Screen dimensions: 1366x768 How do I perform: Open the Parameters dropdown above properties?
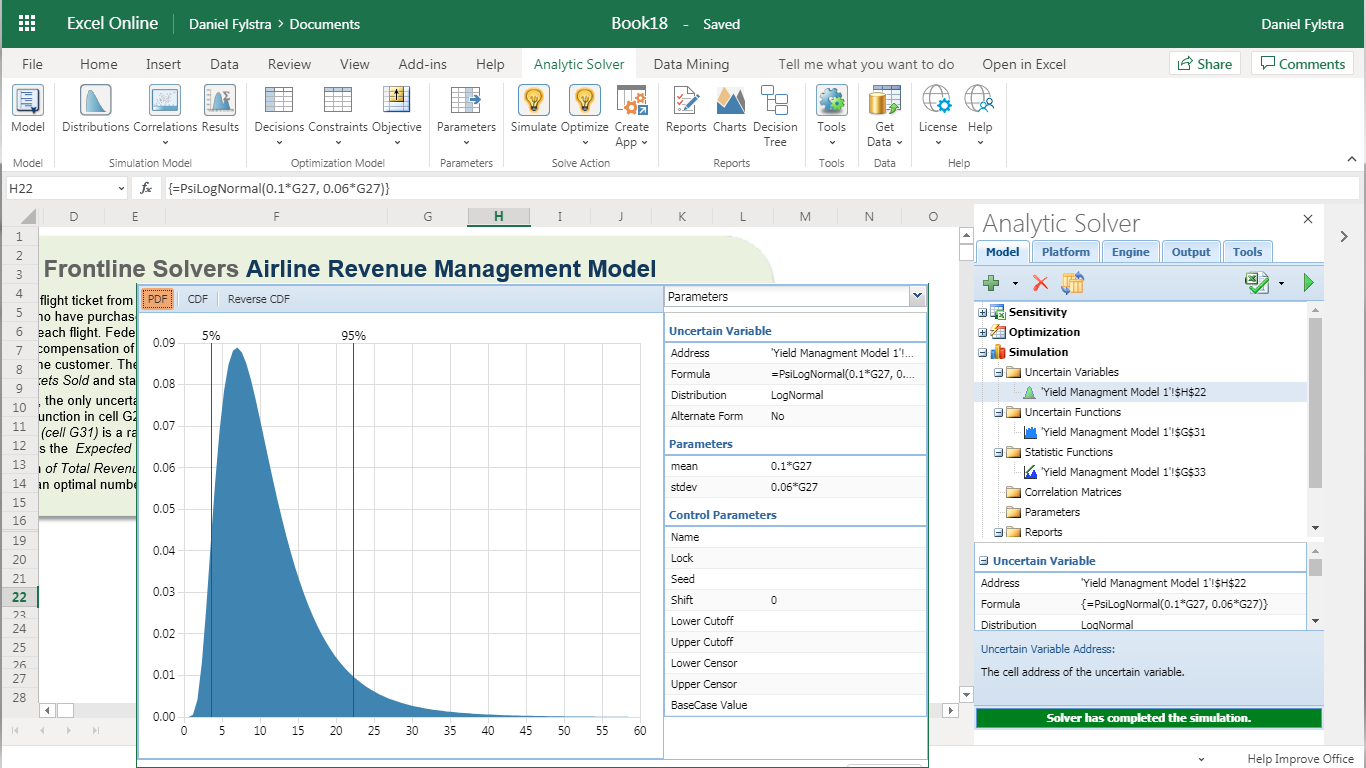[917, 296]
